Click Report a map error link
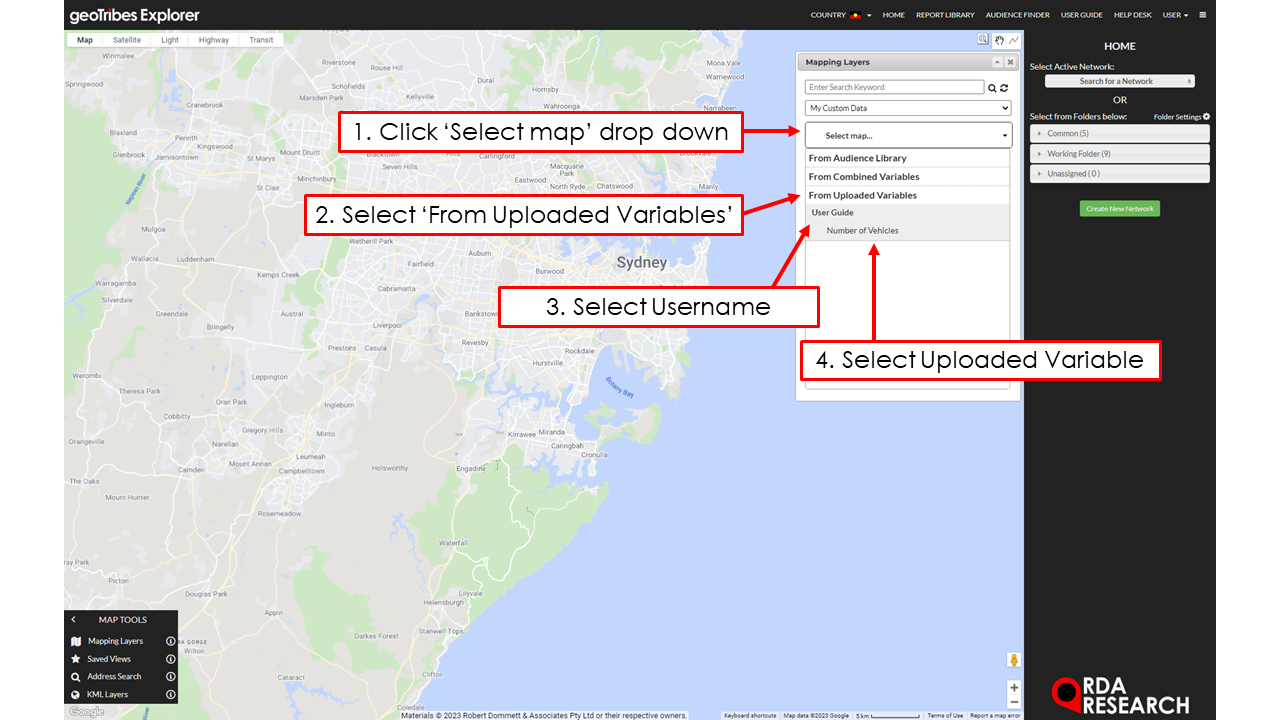Screen dimensions: 1280x720 pos(995,715)
